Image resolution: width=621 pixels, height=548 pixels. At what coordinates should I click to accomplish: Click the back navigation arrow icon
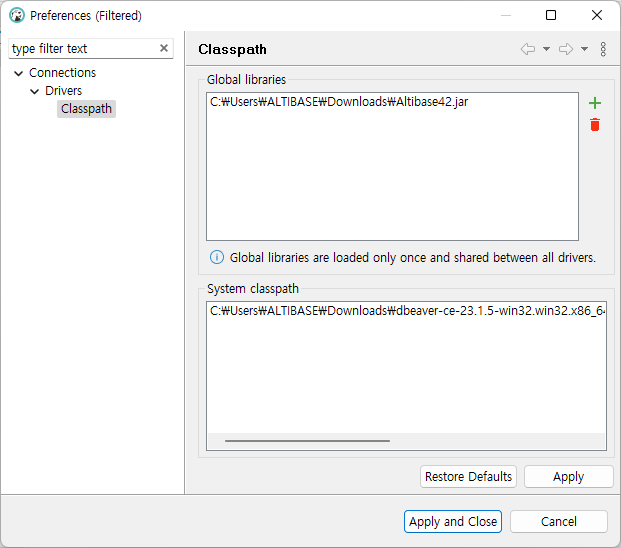(528, 49)
